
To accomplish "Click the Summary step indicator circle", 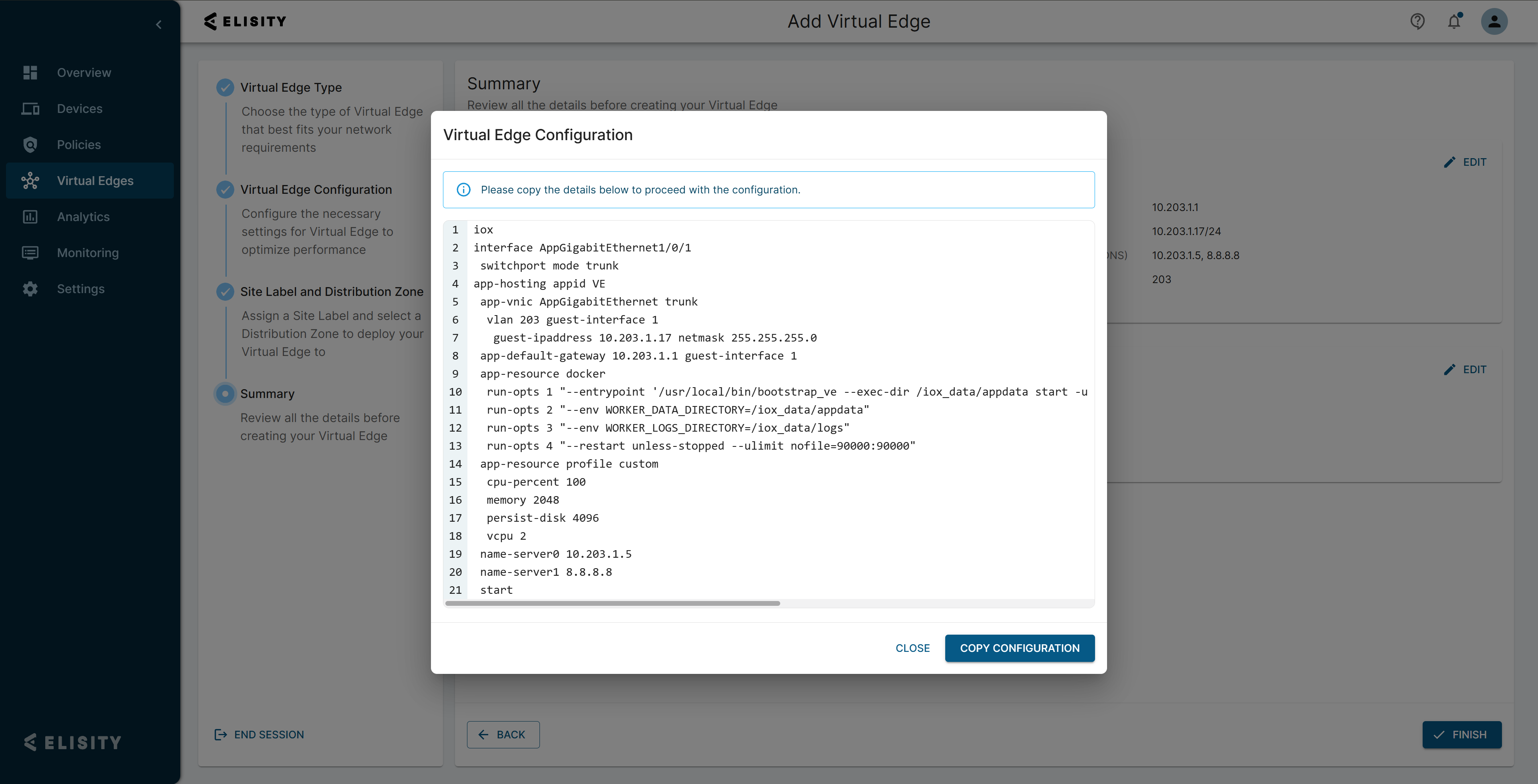I will (225, 394).
